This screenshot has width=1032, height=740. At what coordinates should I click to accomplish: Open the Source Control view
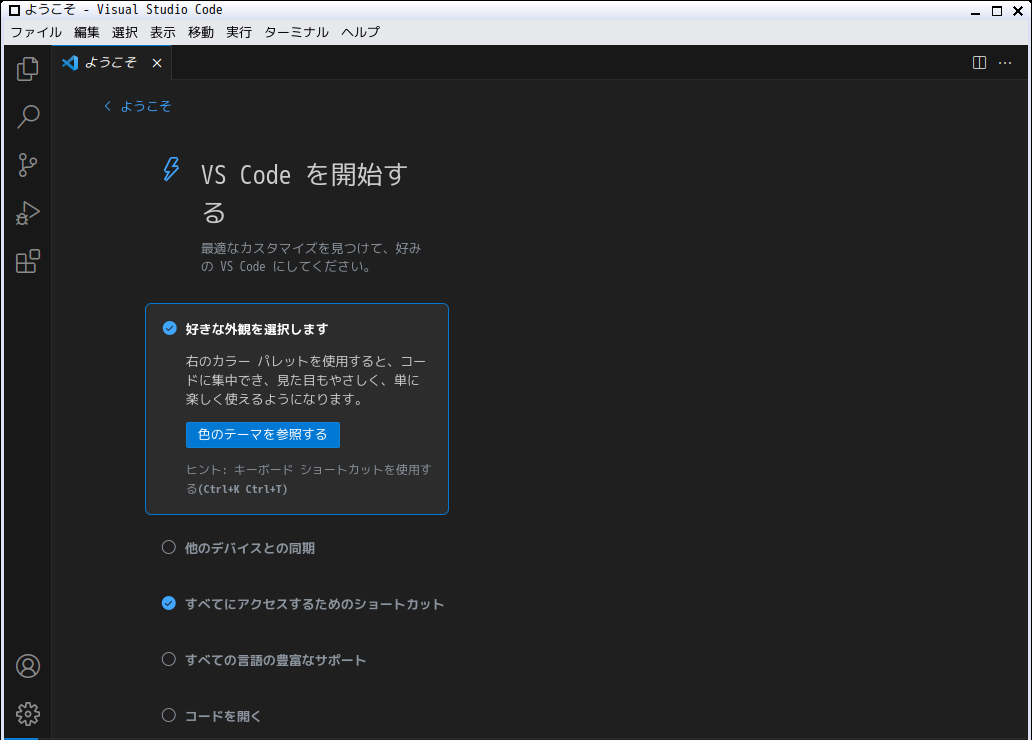pyautogui.click(x=28, y=165)
